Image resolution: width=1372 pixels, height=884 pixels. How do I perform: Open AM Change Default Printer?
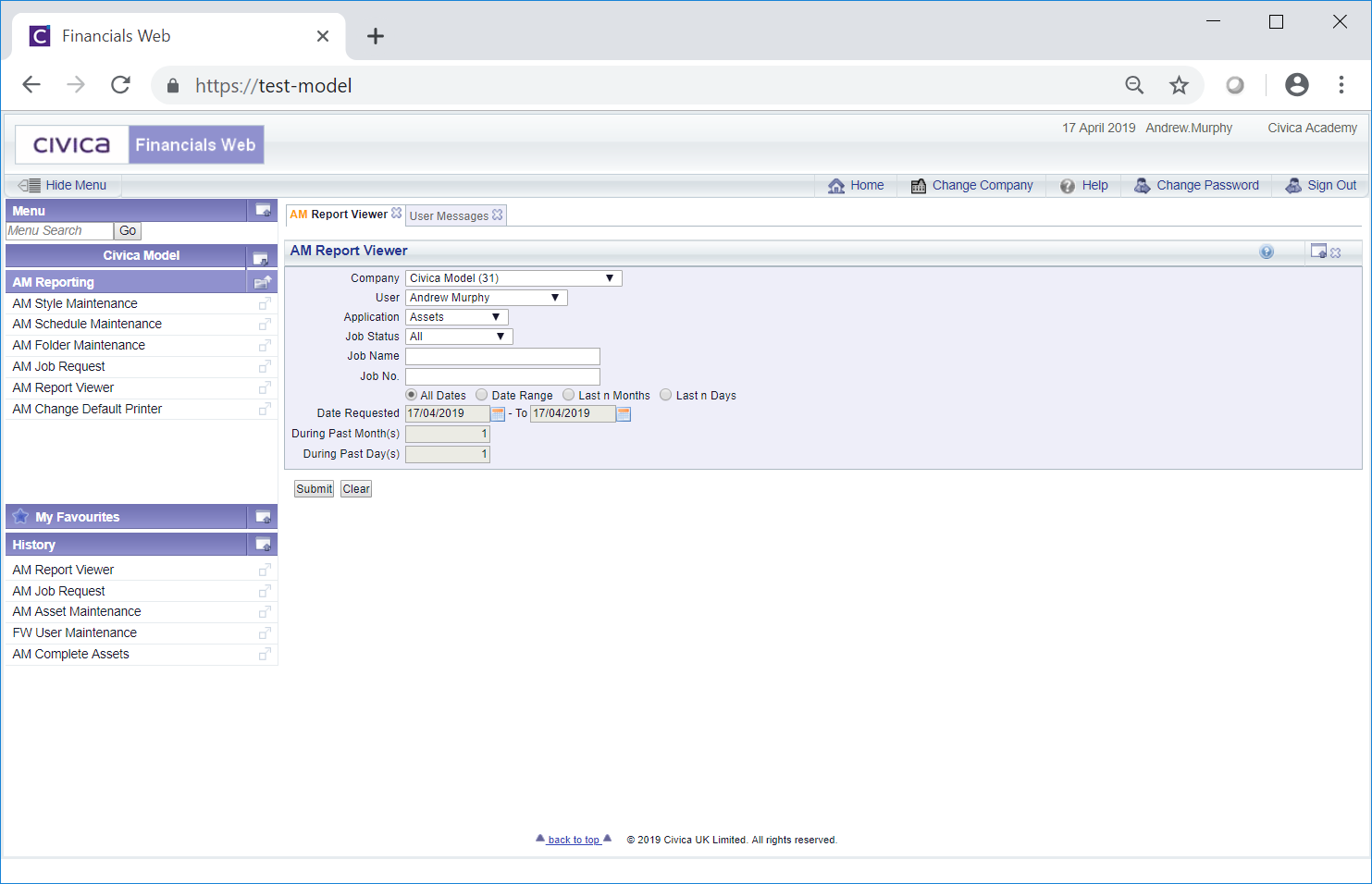88,409
